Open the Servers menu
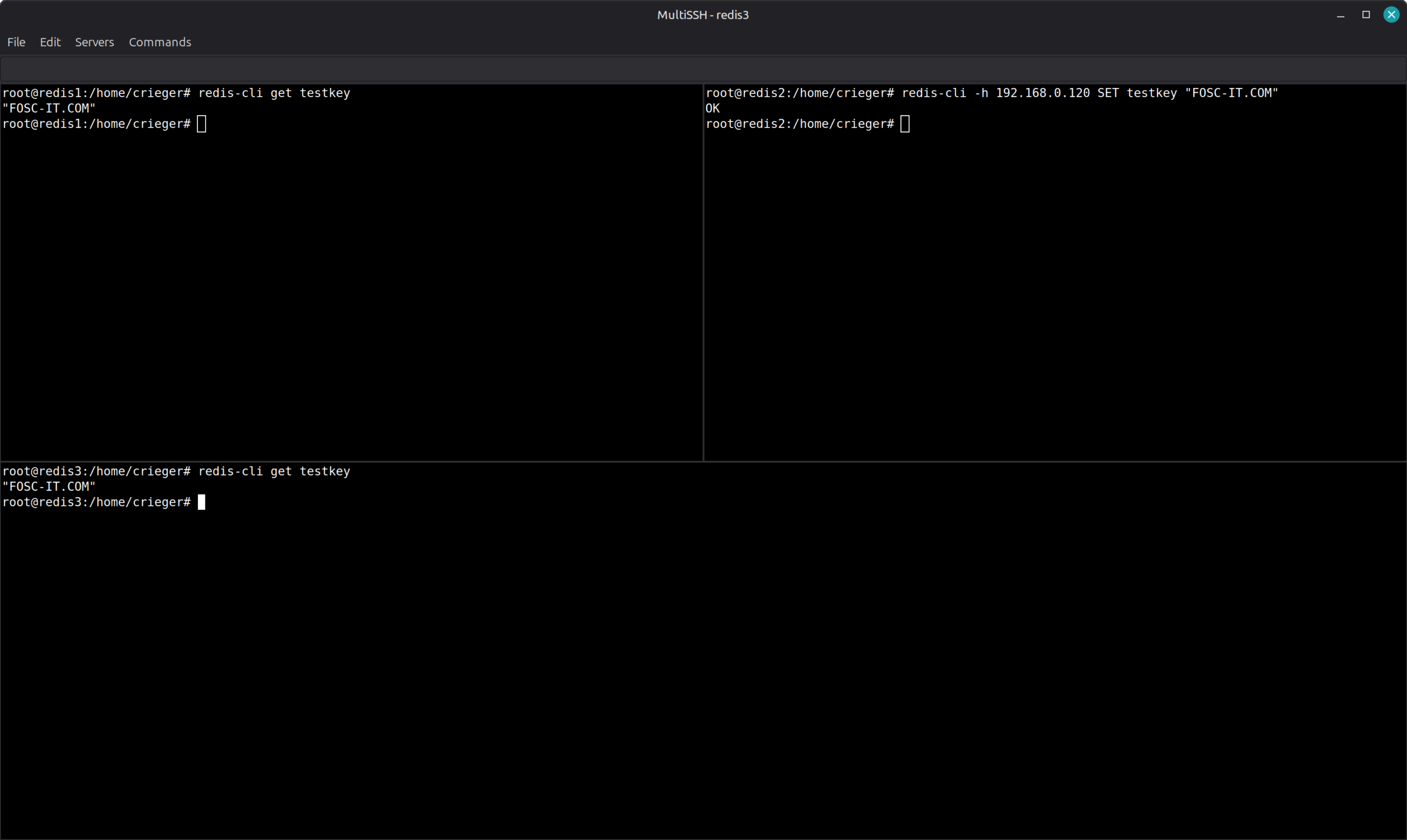Screen dimensions: 1407x840 pos(95,42)
